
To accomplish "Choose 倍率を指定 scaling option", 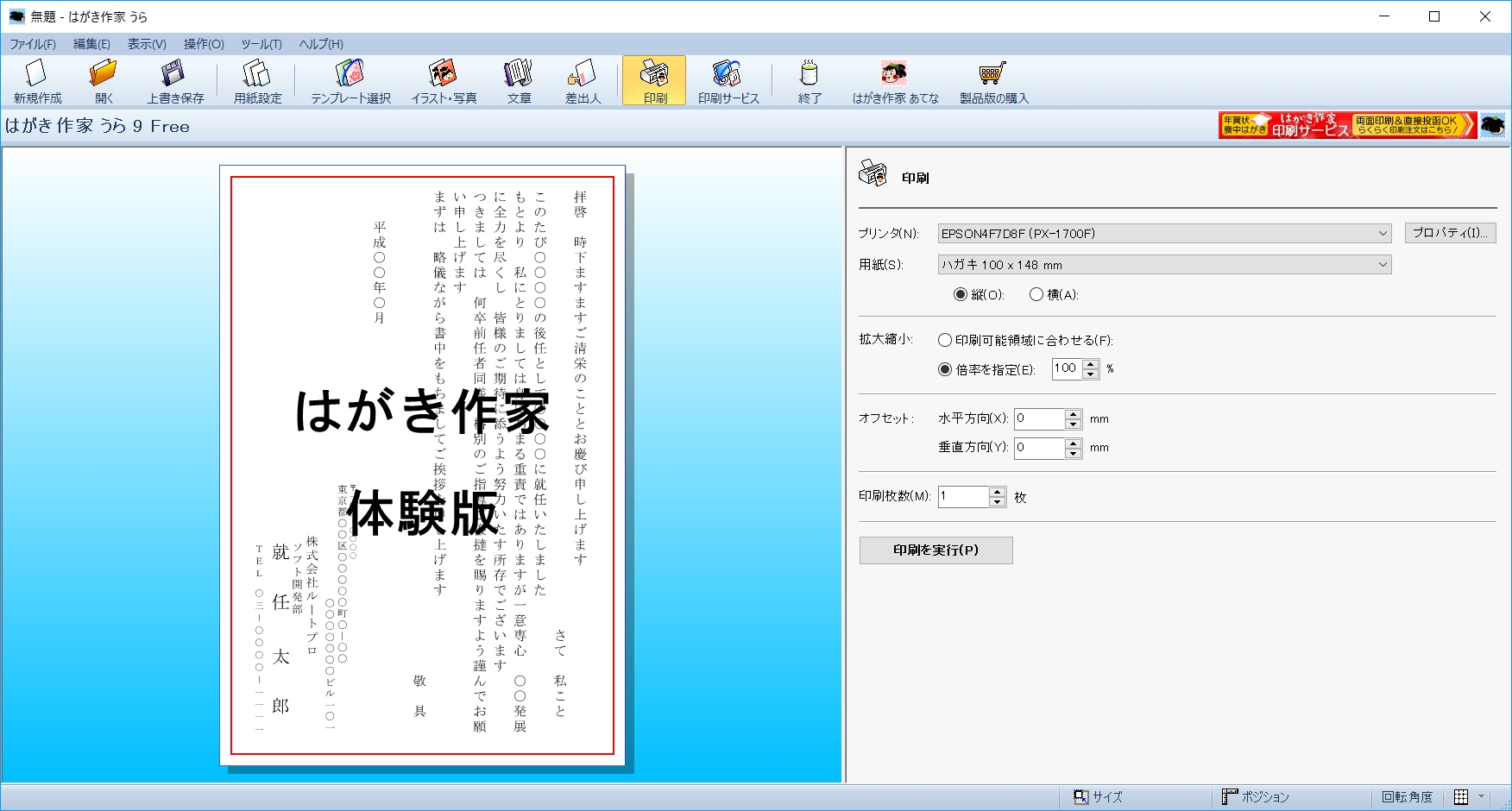I will coord(945,369).
